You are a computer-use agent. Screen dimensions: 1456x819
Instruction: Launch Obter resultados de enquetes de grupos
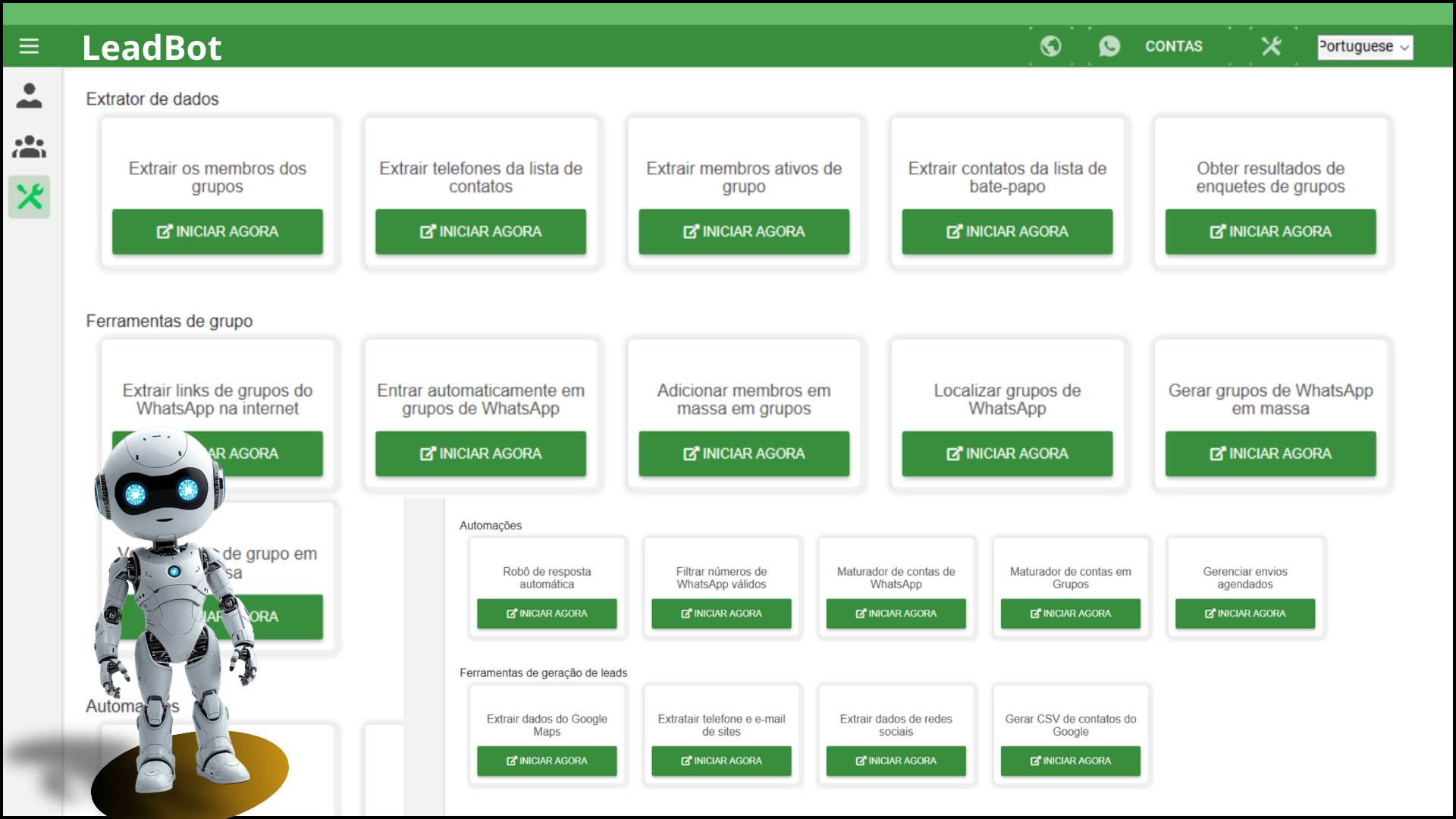(x=1270, y=231)
